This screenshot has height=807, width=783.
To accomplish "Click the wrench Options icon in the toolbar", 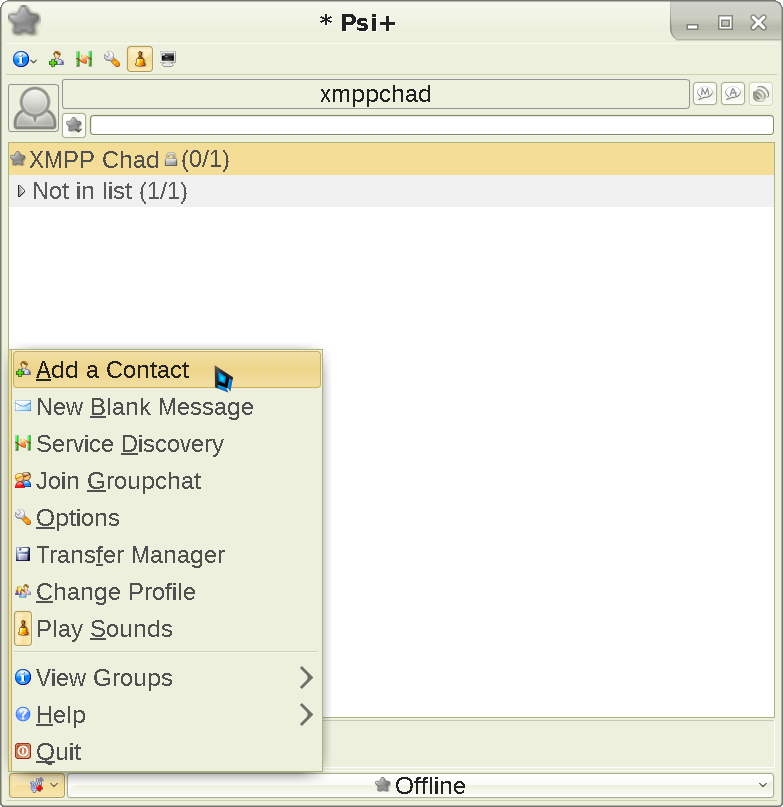I will coord(112,60).
